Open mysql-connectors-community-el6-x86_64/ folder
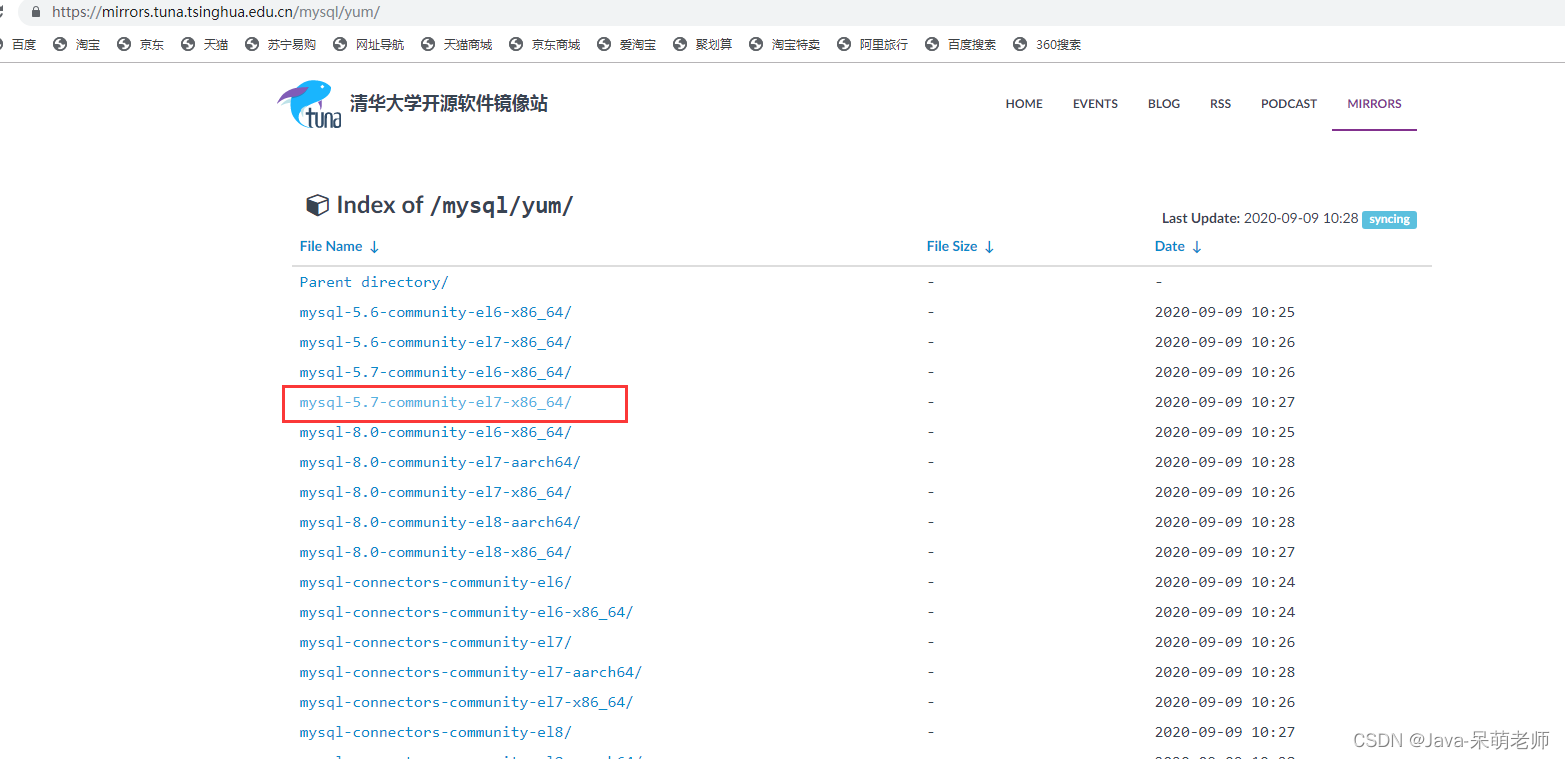Screen dimensions: 1565x759 coord(466,612)
